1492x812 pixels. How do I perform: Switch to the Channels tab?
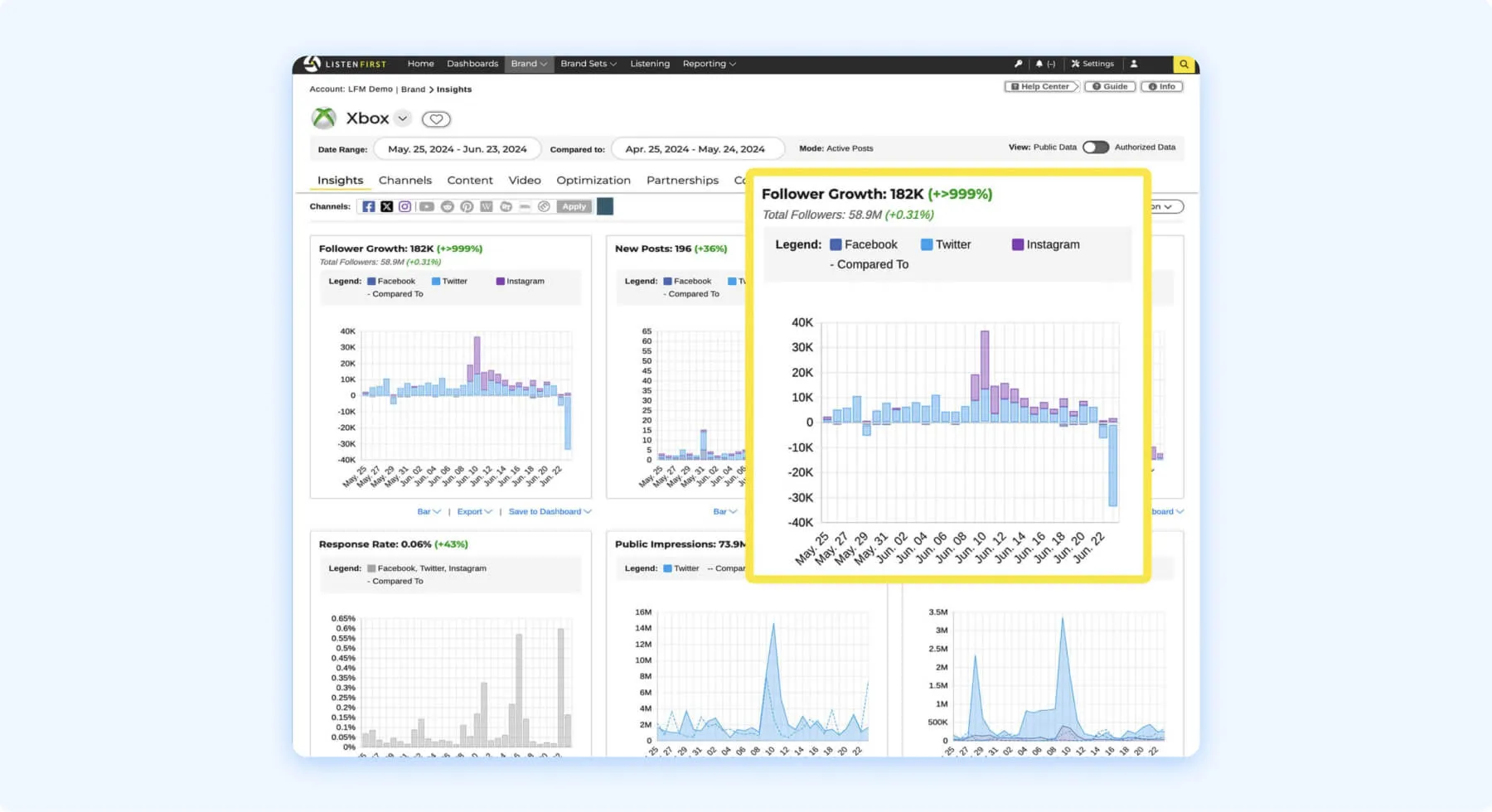(405, 180)
